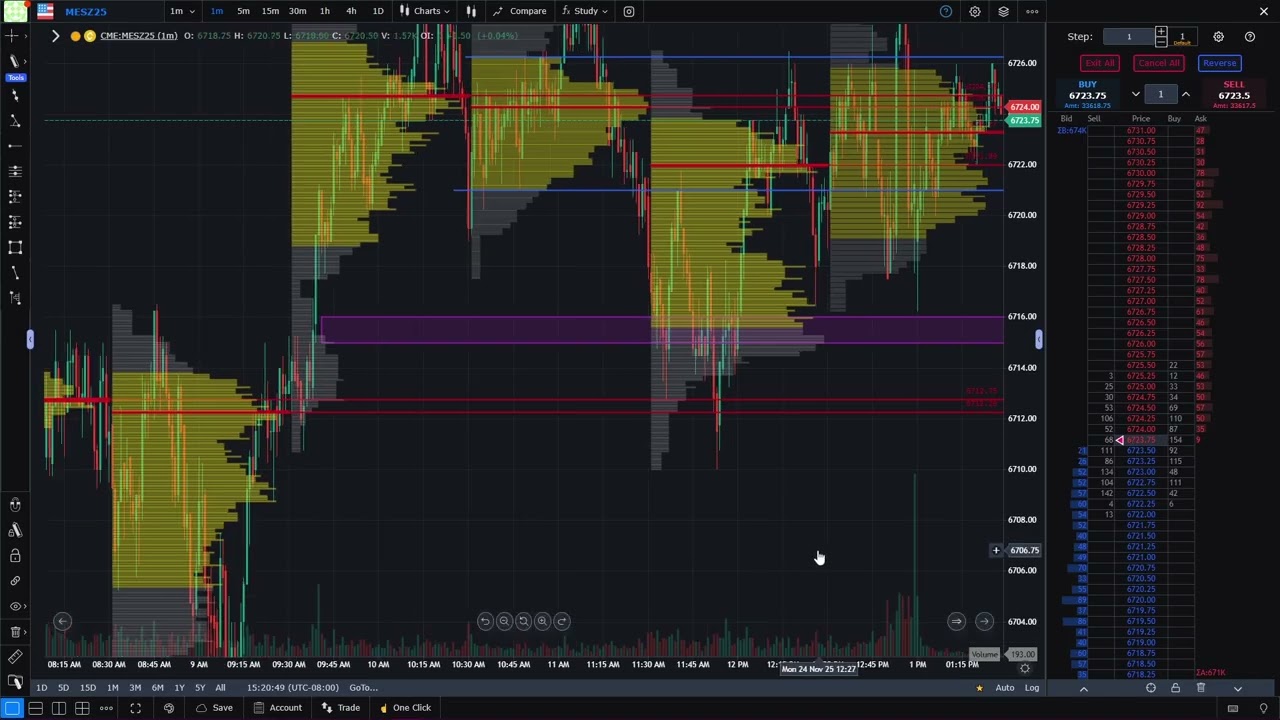Screen dimensions: 1280x720
Task: Toggle One Click trading mode
Action: tap(405, 708)
